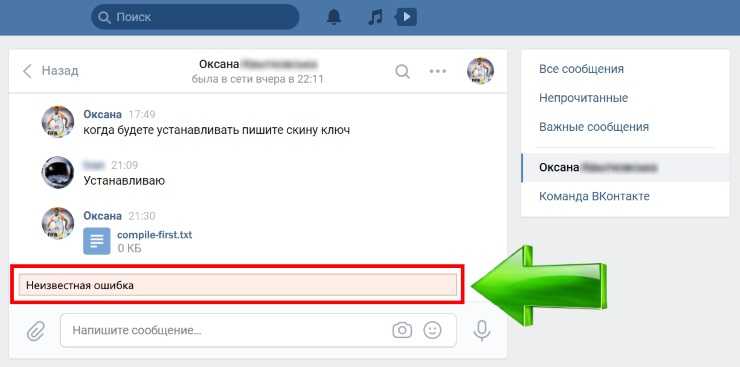Click the 17:49 message timestamp
The height and width of the screenshot is (367, 740).
tap(142, 115)
